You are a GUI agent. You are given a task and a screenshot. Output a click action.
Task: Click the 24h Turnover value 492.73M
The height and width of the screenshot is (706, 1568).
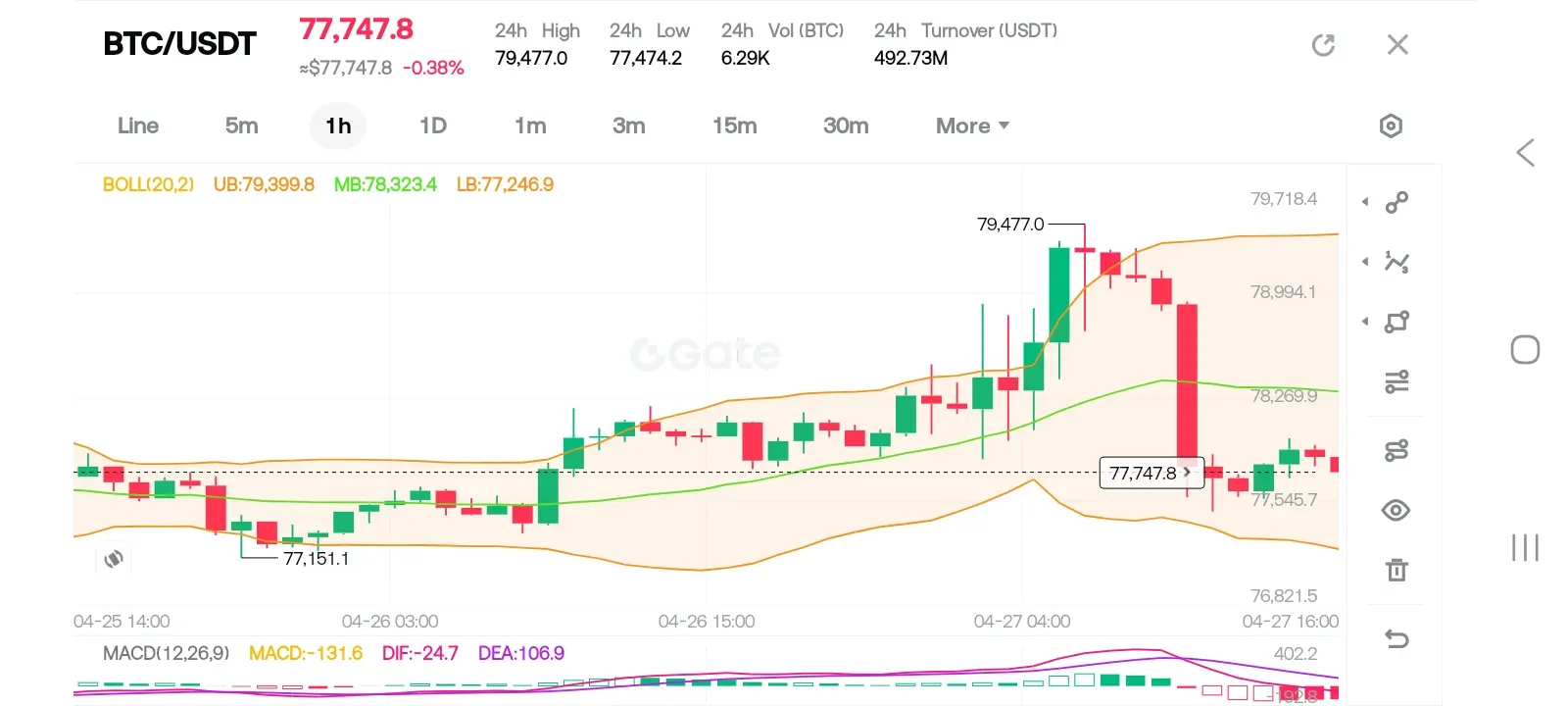[x=911, y=58]
